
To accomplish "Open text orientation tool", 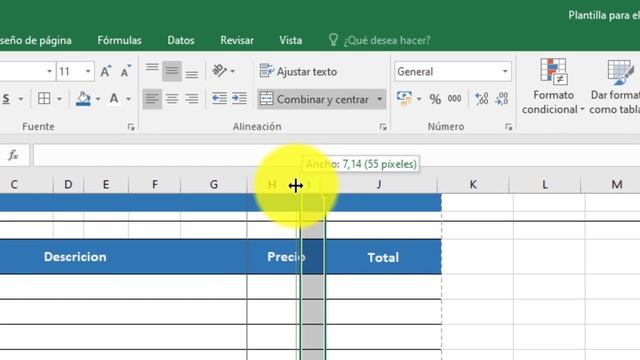I will click(x=220, y=71).
